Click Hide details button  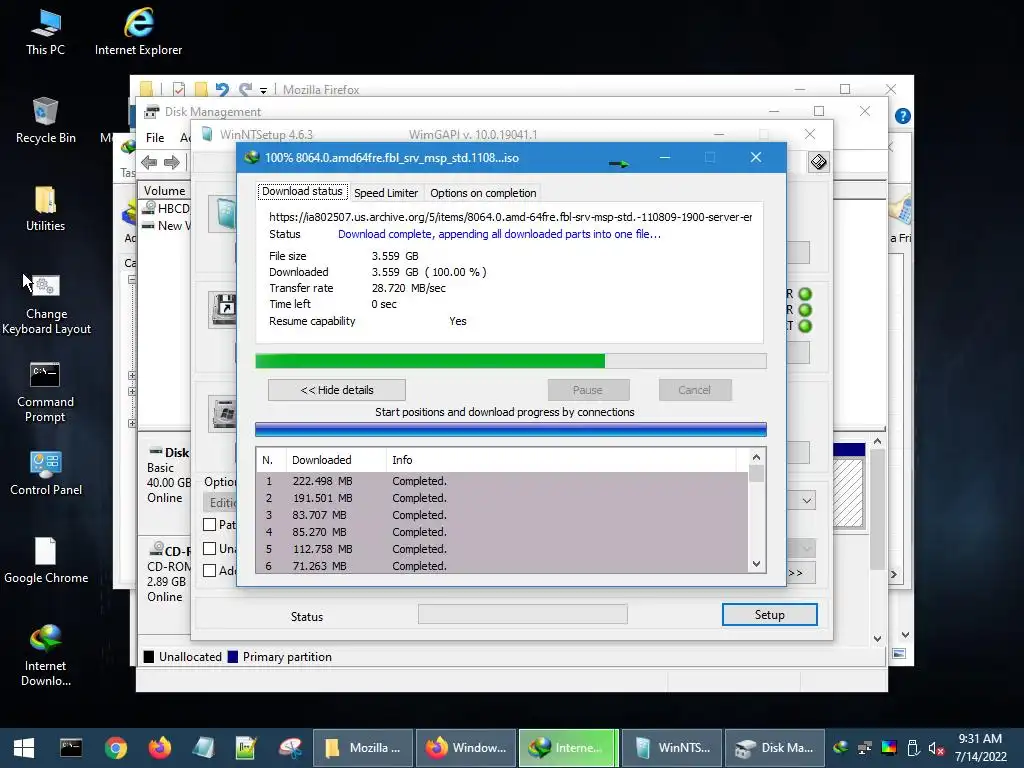pyautogui.click(x=337, y=390)
